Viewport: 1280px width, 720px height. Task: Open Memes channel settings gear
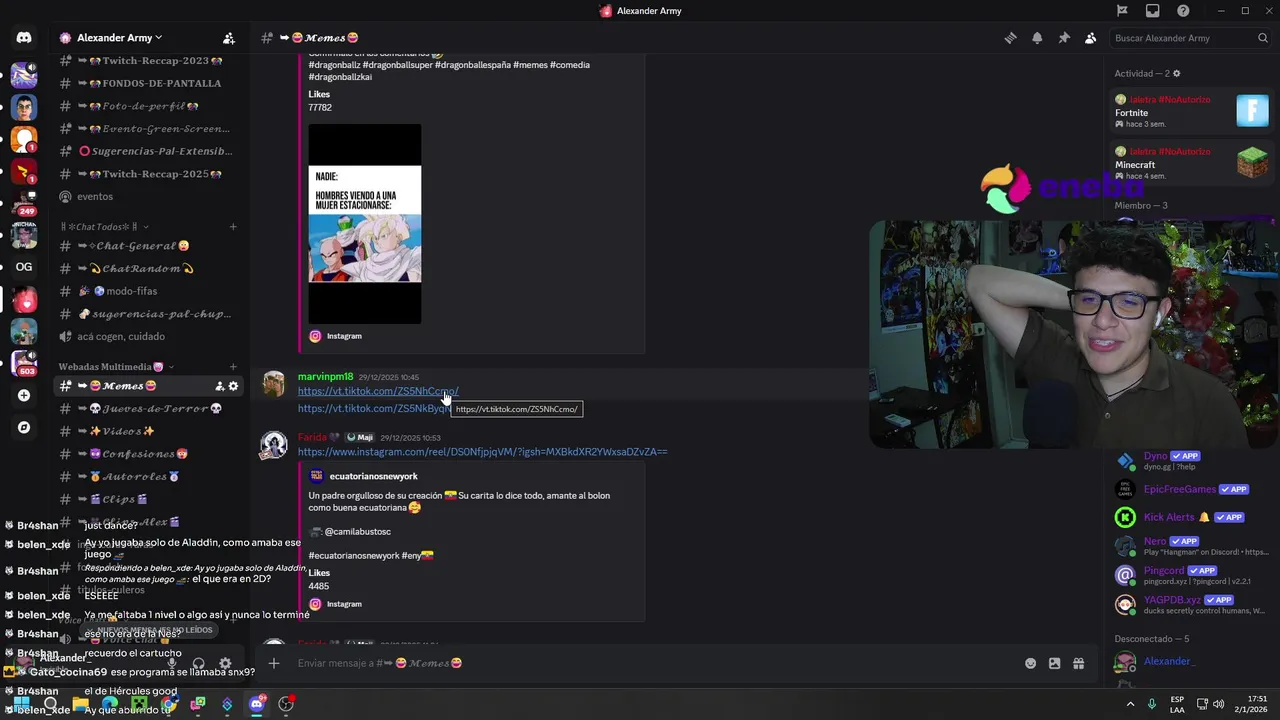tap(234, 386)
